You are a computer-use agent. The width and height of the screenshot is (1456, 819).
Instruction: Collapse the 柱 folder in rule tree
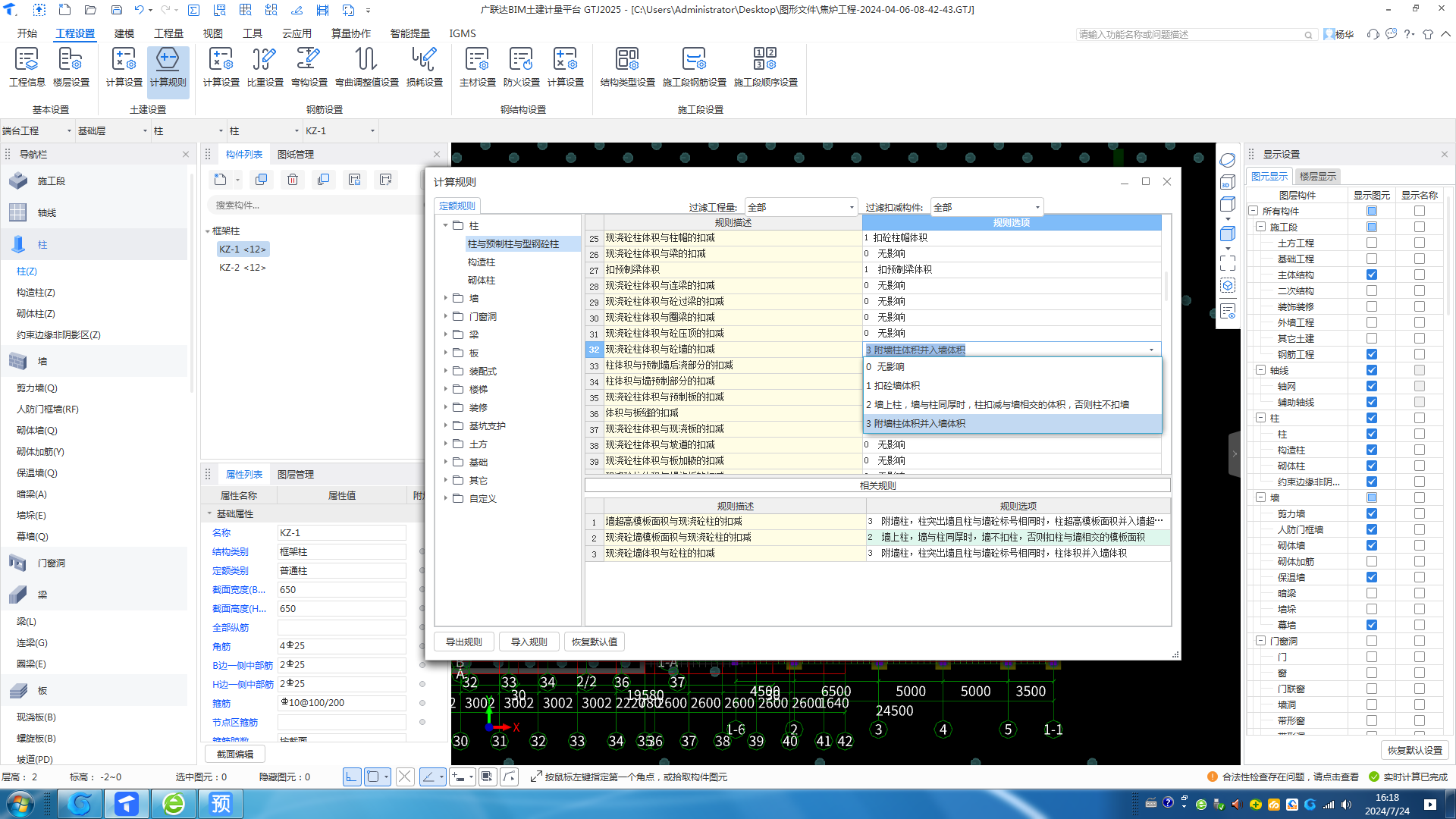pos(446,225)
